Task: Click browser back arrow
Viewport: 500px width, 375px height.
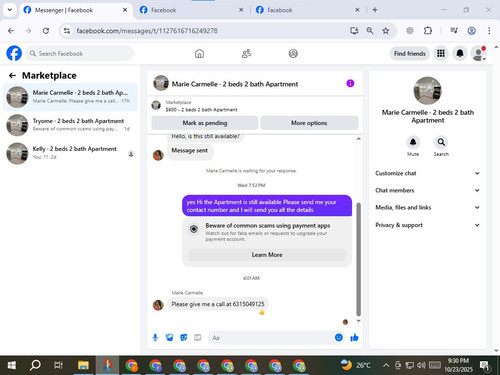Action: [x=11, y=31]
